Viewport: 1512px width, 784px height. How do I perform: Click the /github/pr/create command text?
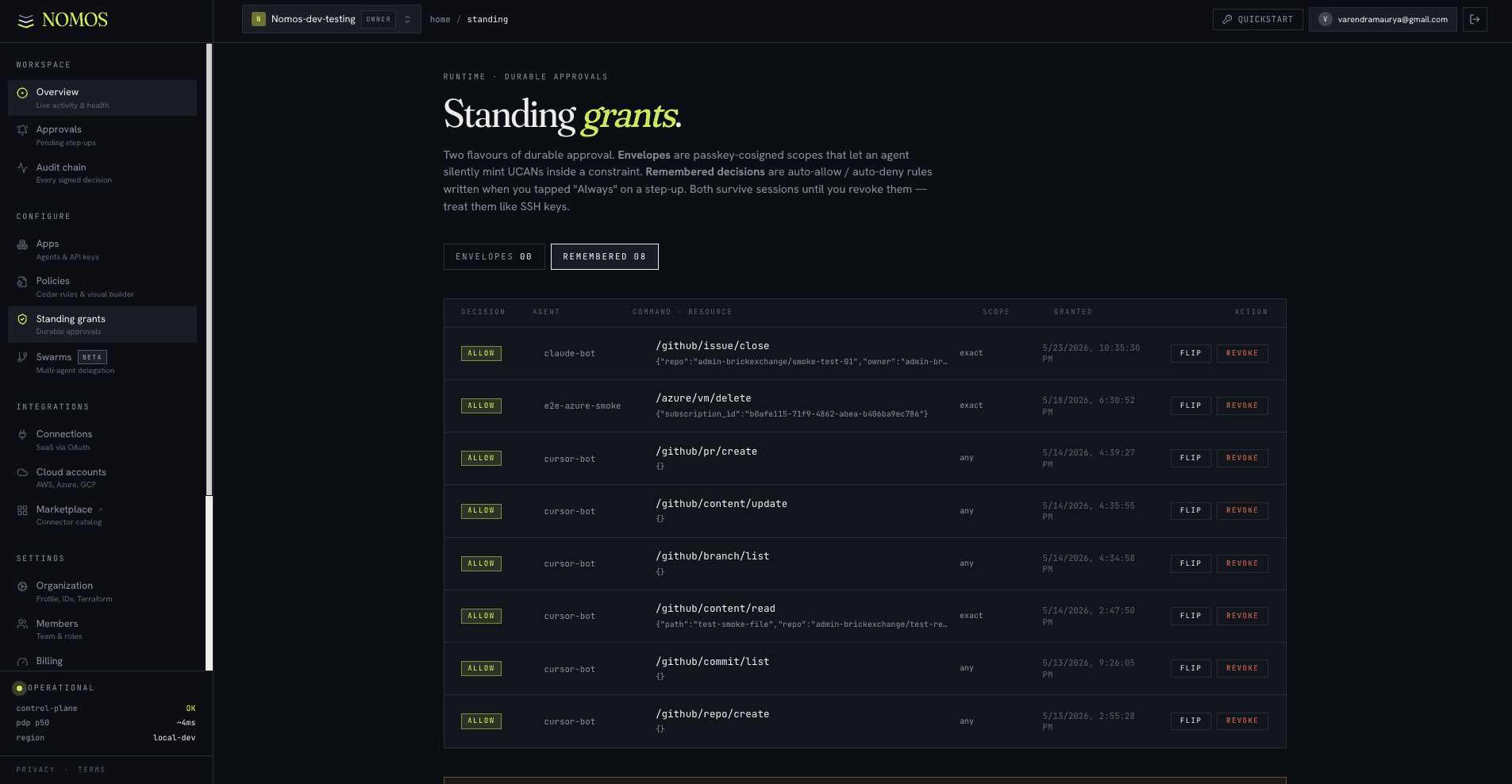point(706,452)
